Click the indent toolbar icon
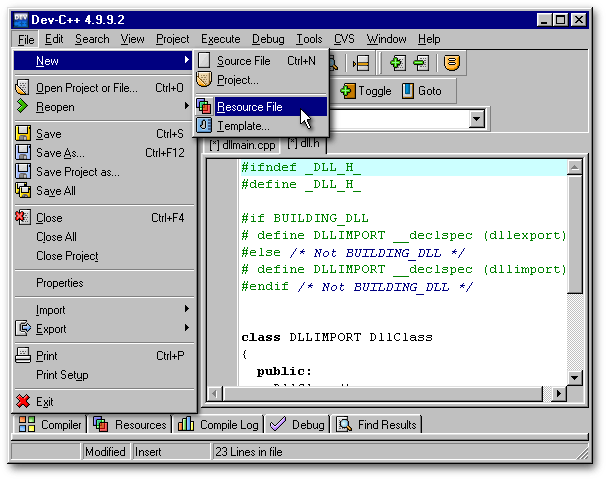This screenshot has height=479, width=606. pos(361,63)
